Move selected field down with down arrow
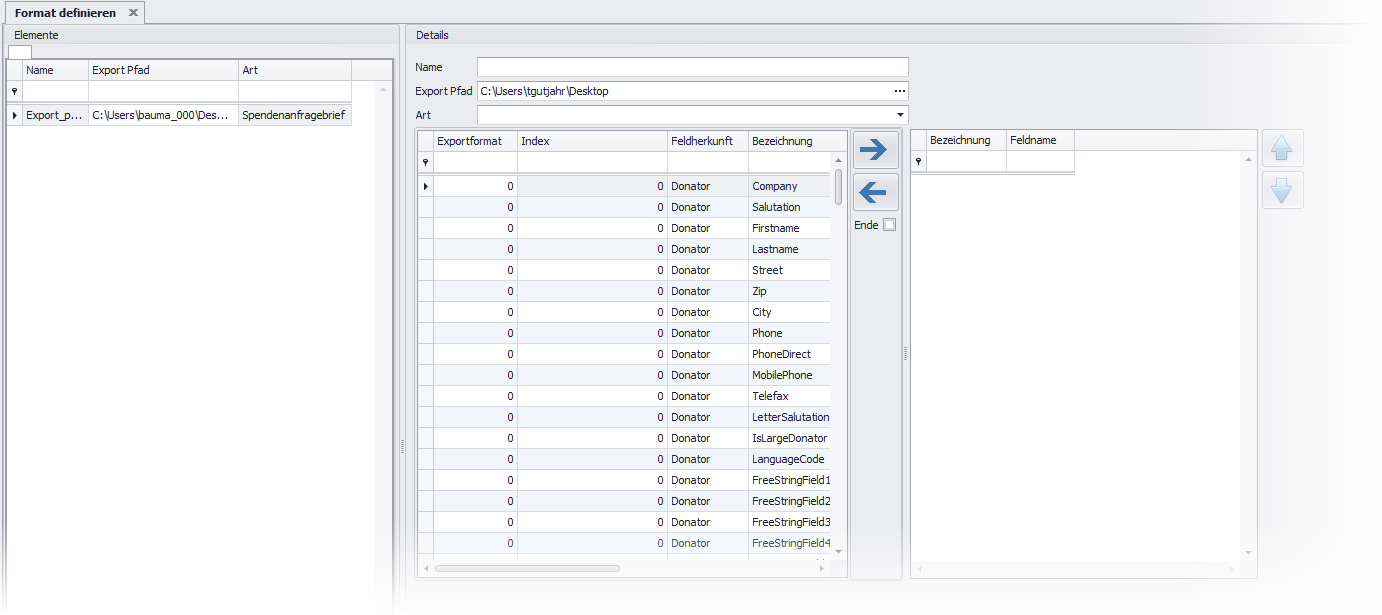The image size is (1382, 615). pyautogui.click(x=1282, y=189)
